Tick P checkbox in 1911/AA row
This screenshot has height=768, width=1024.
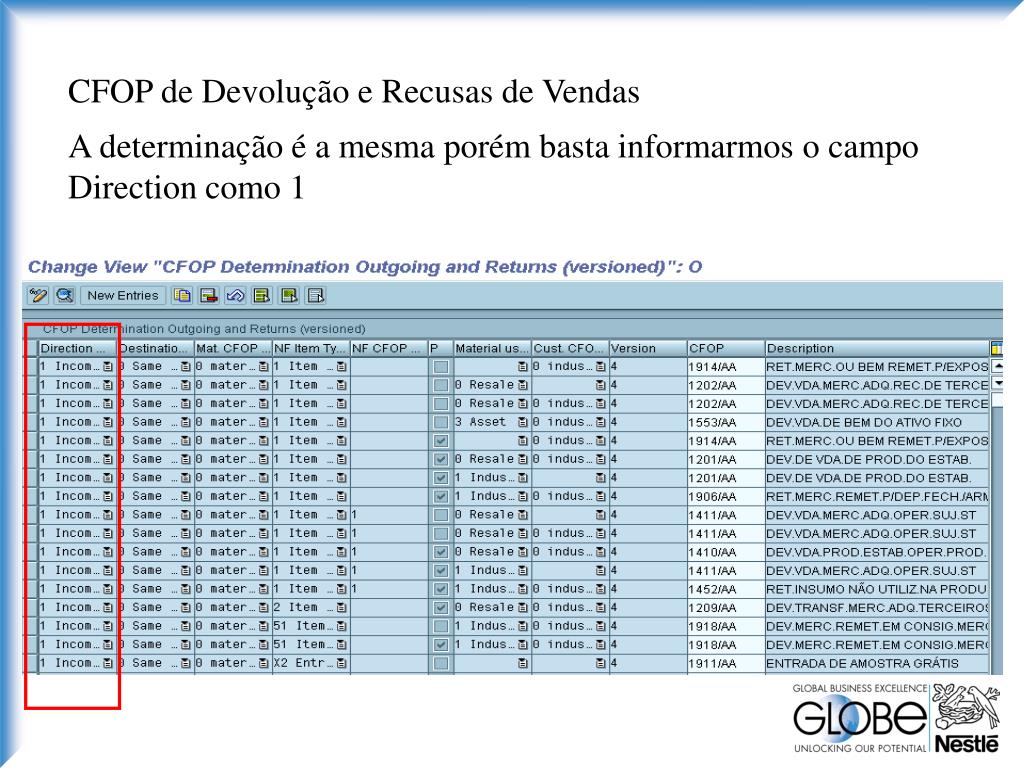tap(441, 663)
